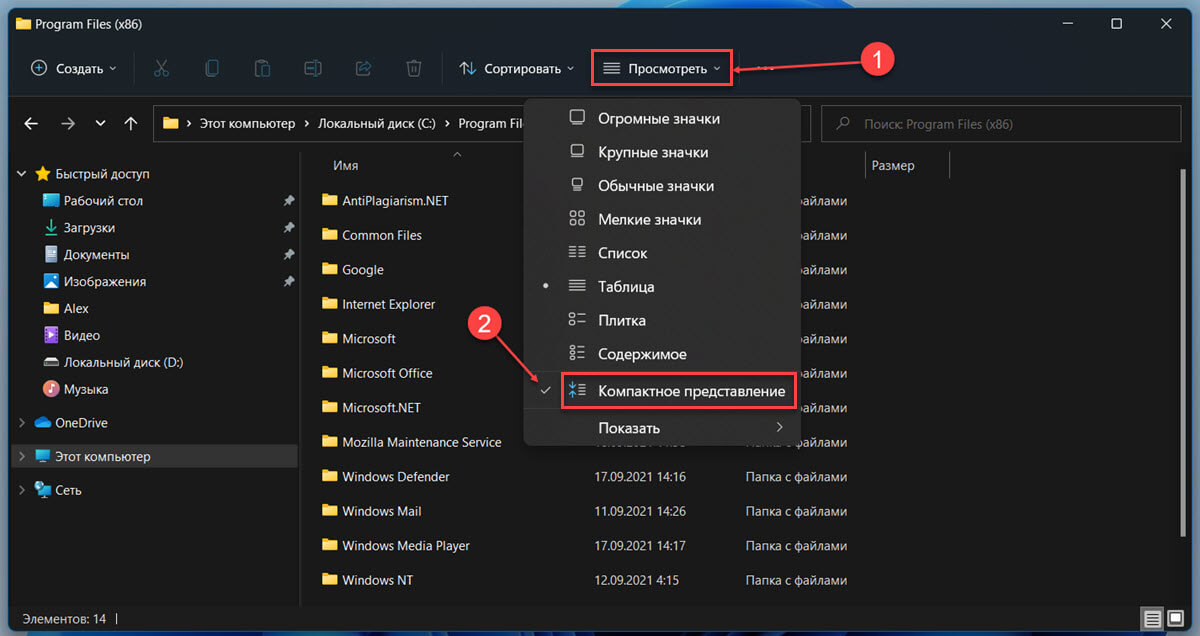This screenshot has width=1200, height=636.
Task: Select Google folder
Action: (x=363, y=270)
